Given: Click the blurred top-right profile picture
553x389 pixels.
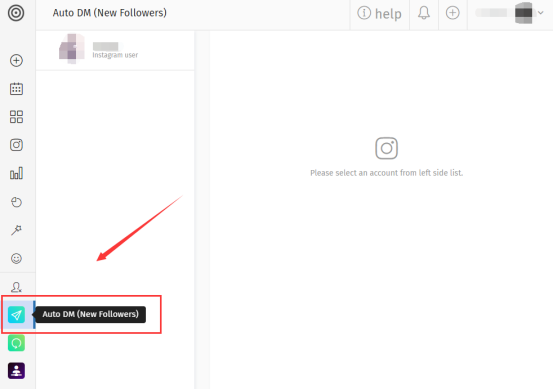Looking at the screenshot, I should point(523,13).
